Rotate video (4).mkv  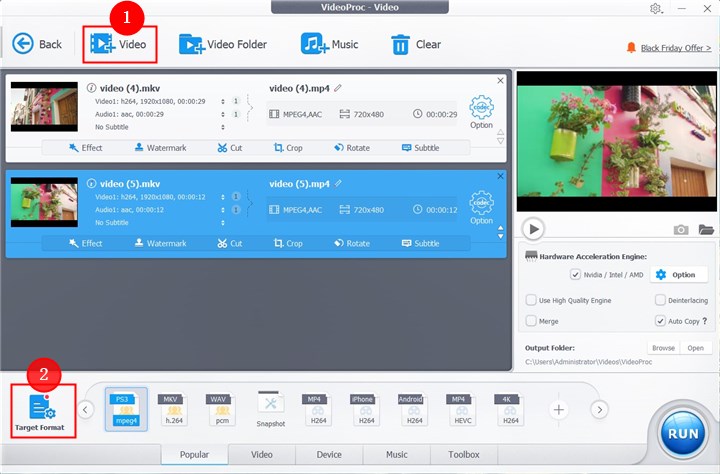tap(352, 148)
